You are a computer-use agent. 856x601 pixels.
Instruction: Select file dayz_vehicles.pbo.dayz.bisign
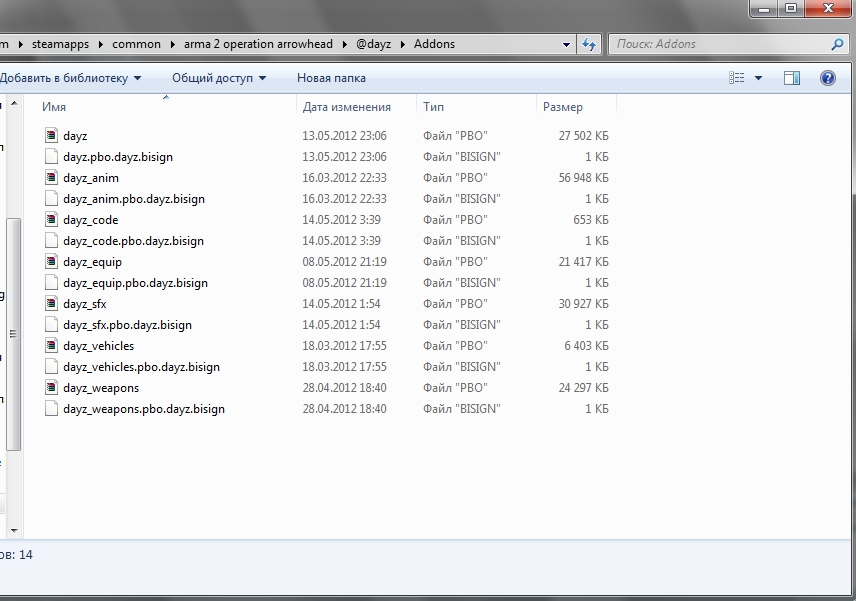coord(141,367)
